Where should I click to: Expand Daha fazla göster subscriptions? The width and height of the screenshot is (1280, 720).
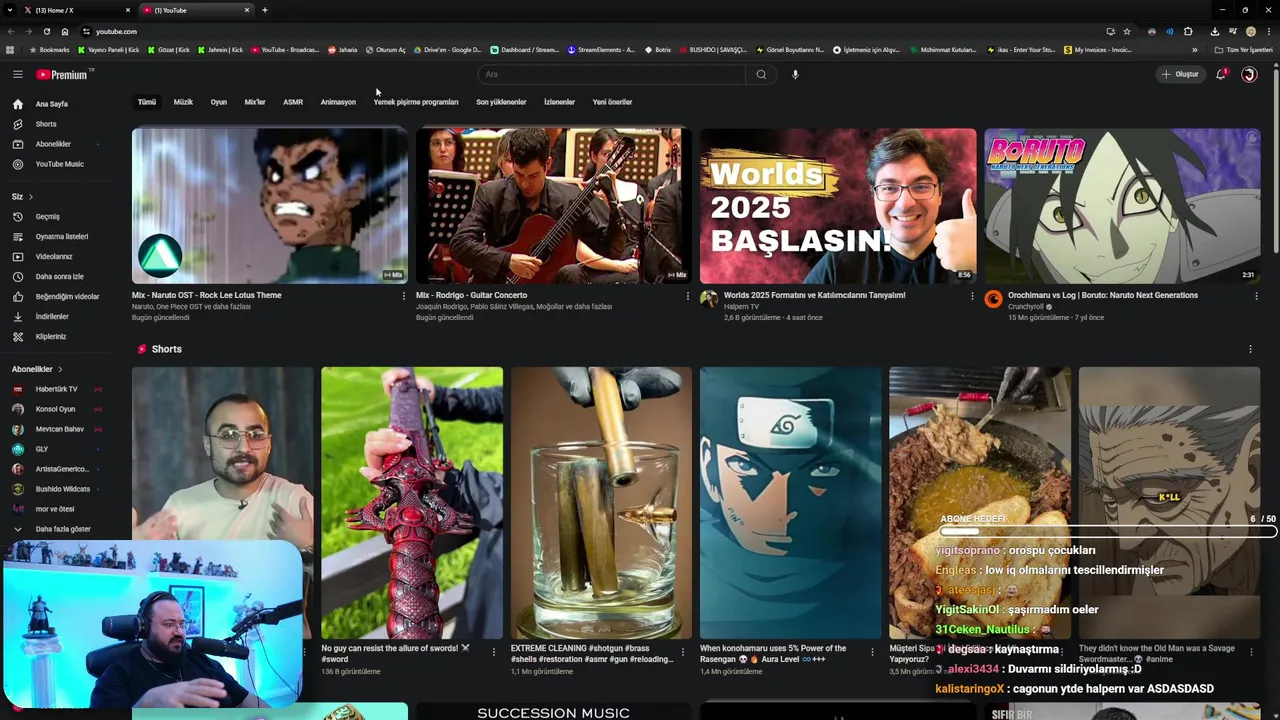coord(63,529)
